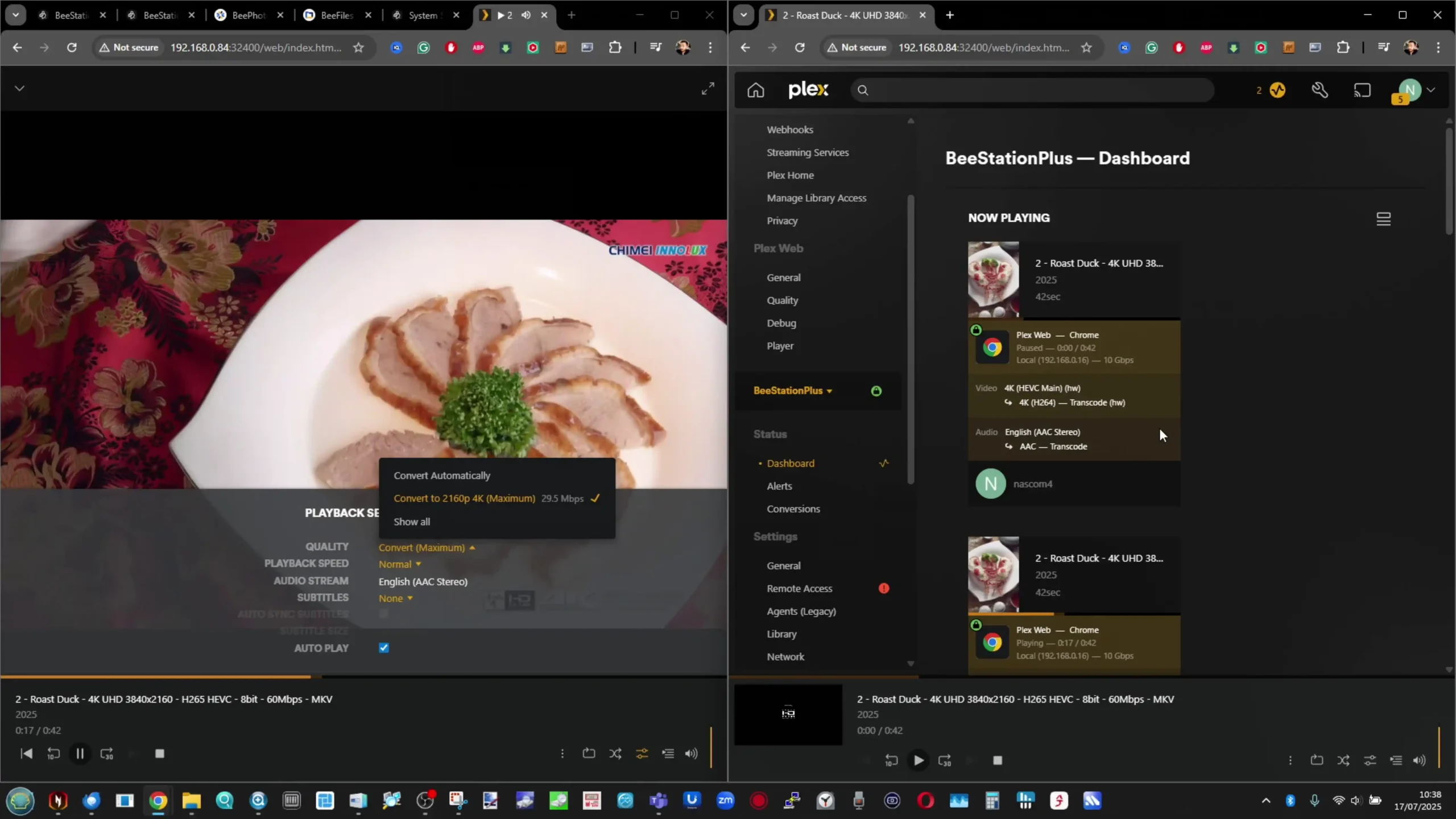Viewport: 1456px width, 819px height.
Task: Open Plex home icon in right window
Action: pos(755,90)
